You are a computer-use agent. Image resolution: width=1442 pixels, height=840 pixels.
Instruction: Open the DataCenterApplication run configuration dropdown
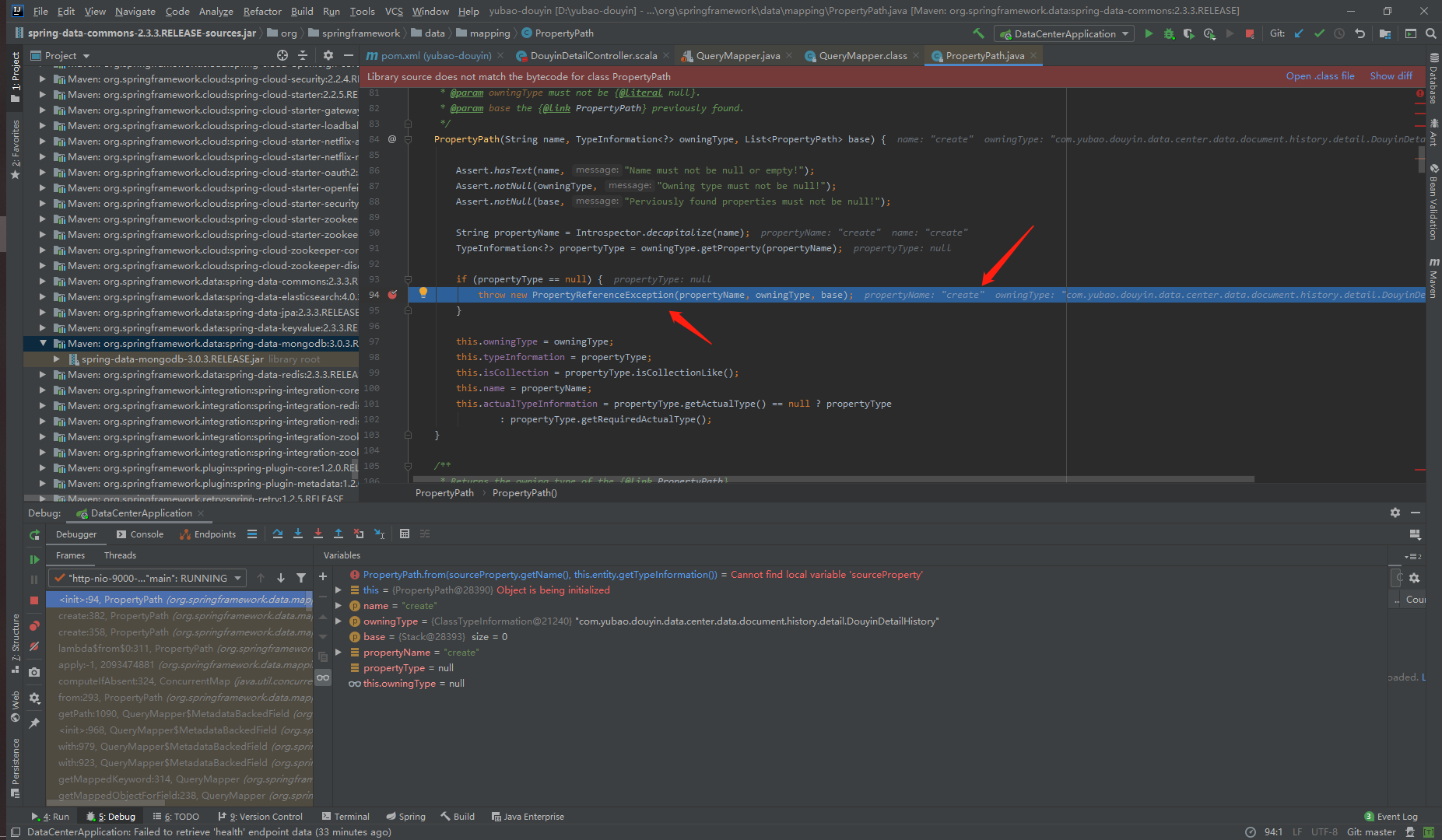1065,33
